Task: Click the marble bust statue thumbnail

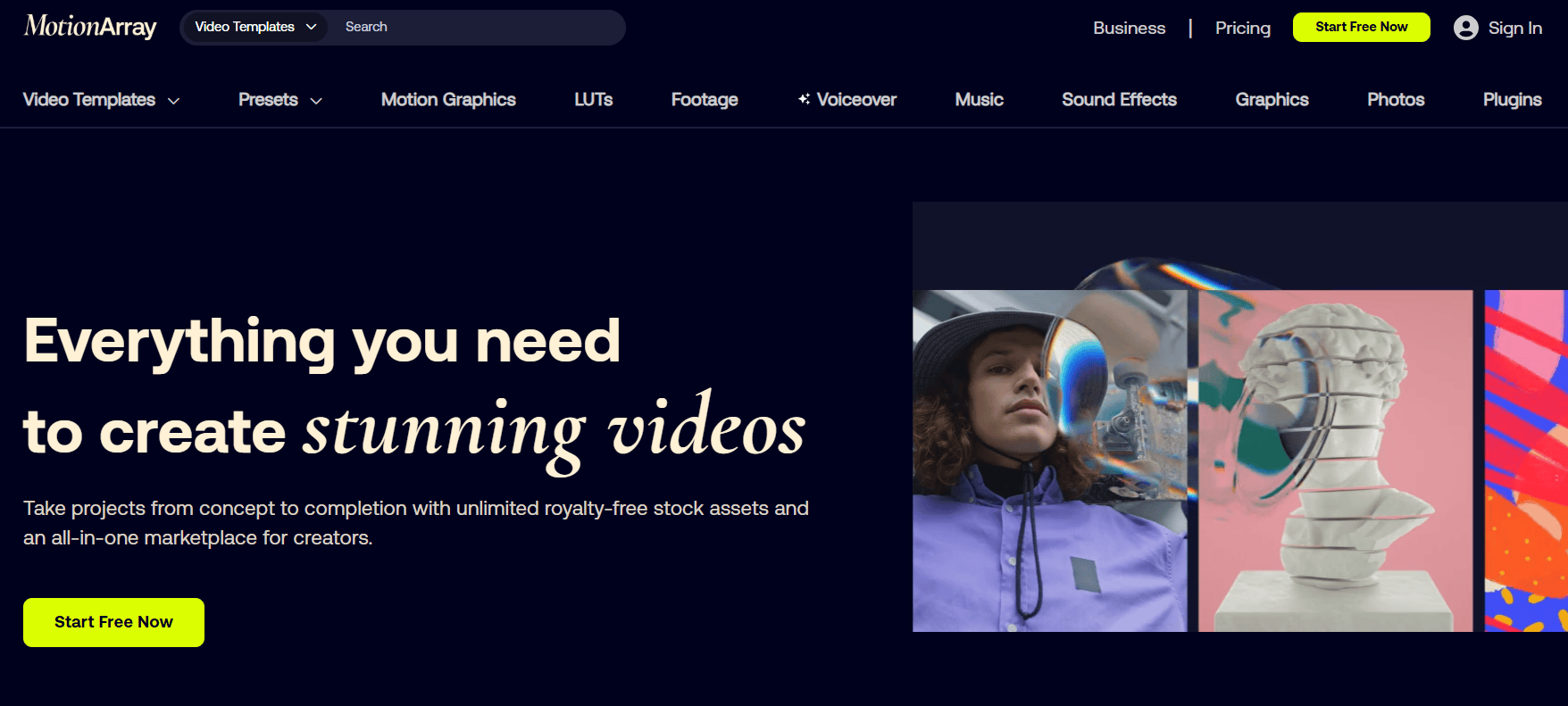Action: click(1335, 461)
